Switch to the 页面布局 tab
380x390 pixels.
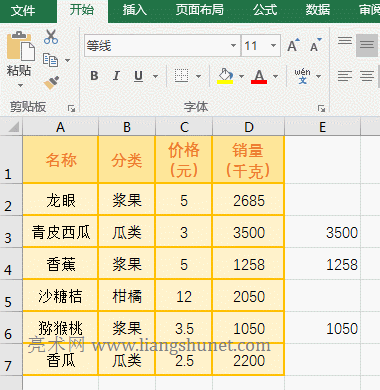(200, 10)
